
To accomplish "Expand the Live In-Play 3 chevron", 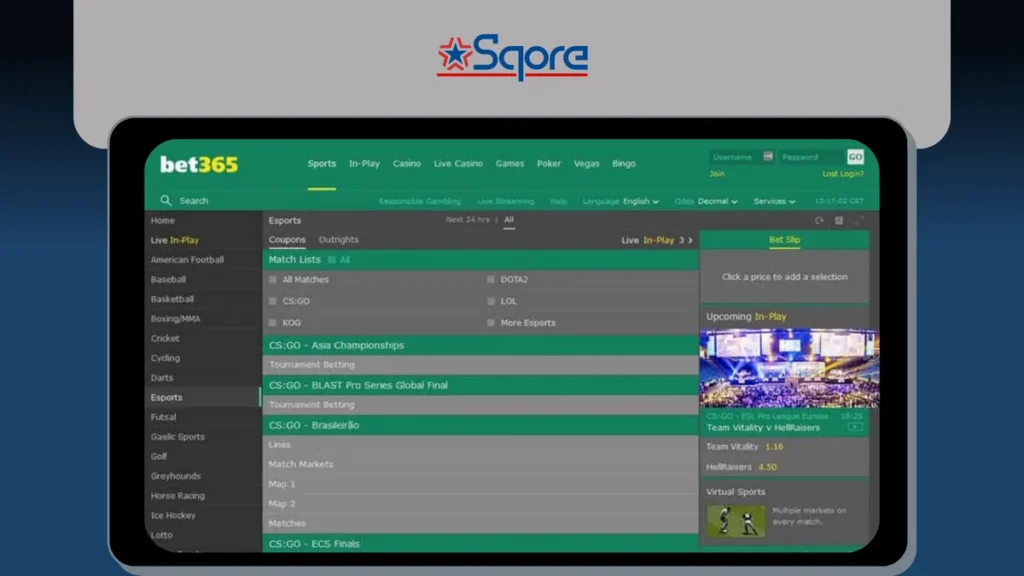I will [690, 240].
